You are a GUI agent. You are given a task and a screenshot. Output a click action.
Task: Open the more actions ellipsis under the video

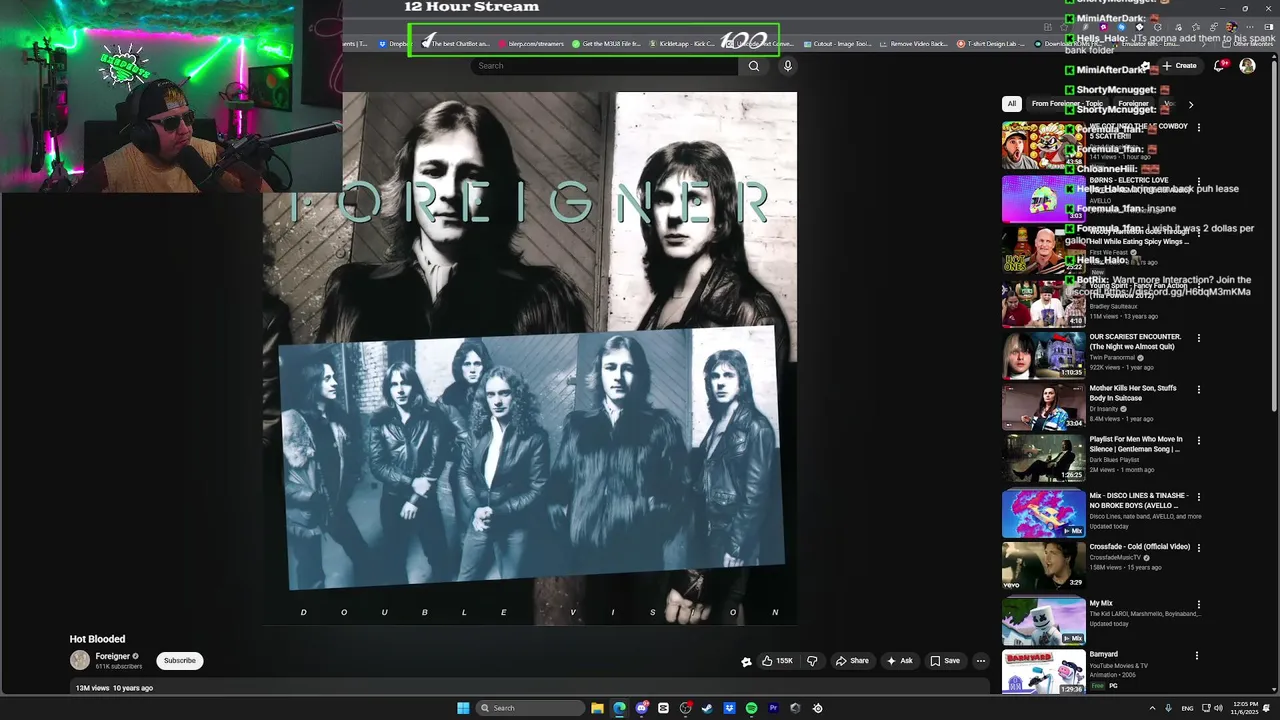point(981,661)
